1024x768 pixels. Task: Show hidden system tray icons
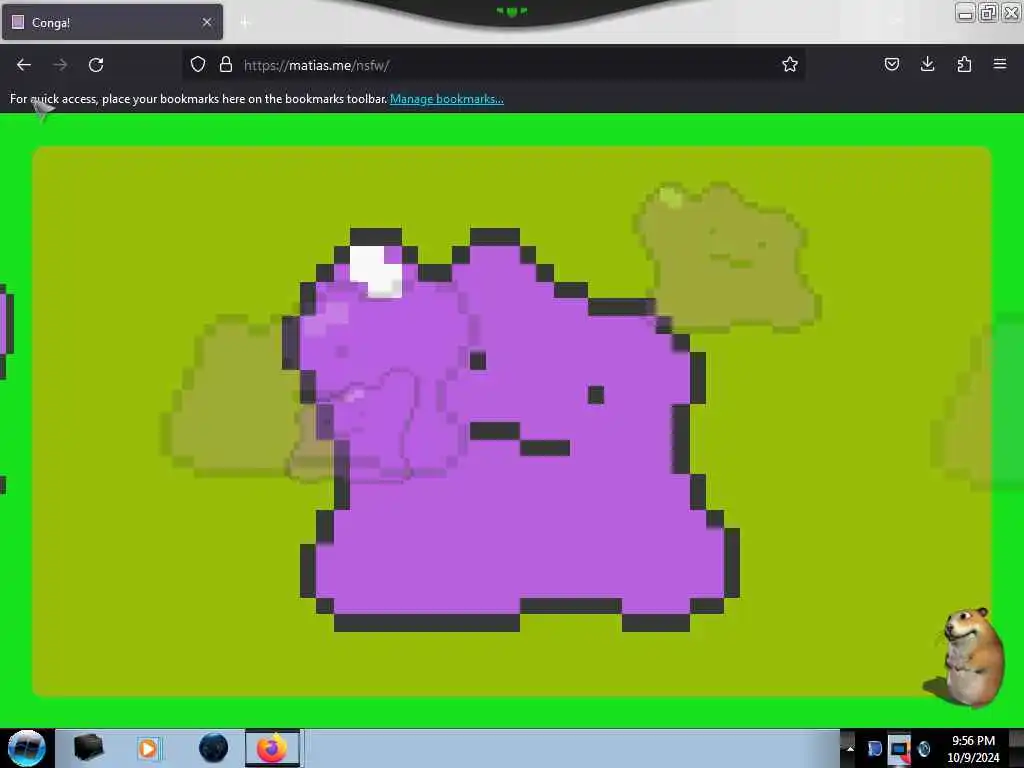pos(850,748)
